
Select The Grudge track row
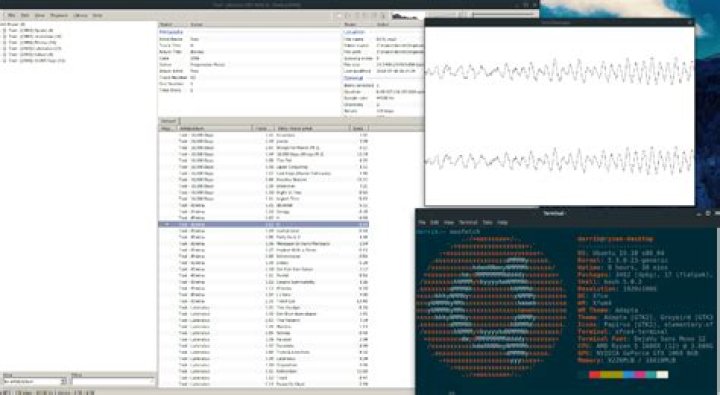(x=264, y=307)
